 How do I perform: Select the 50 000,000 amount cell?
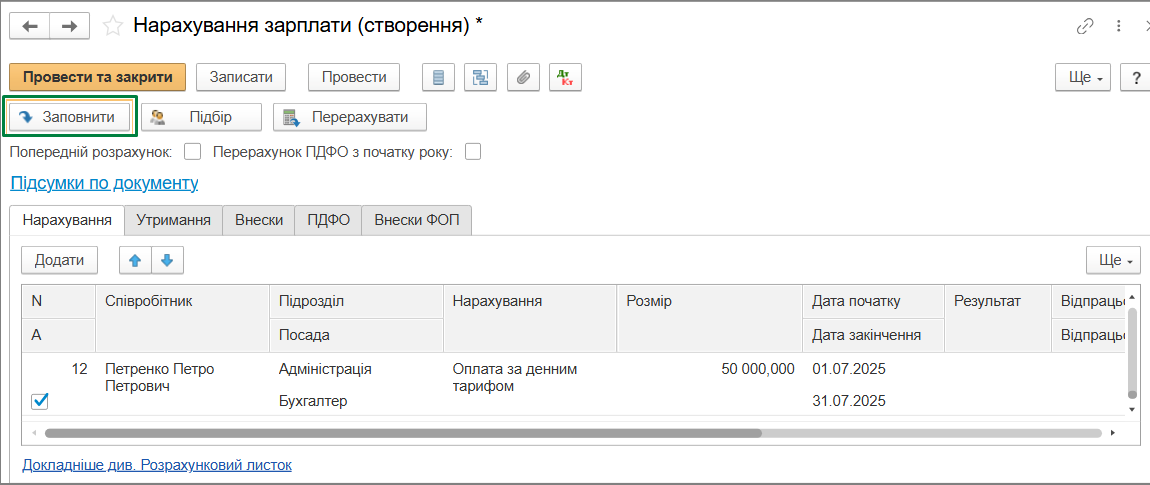coord(709,369)
